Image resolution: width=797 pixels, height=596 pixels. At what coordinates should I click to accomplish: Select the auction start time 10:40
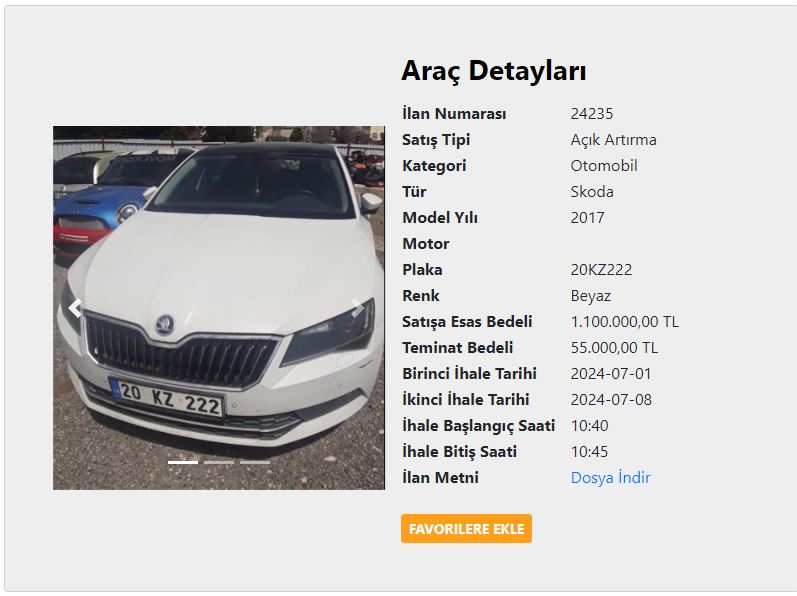pos(589,425)
